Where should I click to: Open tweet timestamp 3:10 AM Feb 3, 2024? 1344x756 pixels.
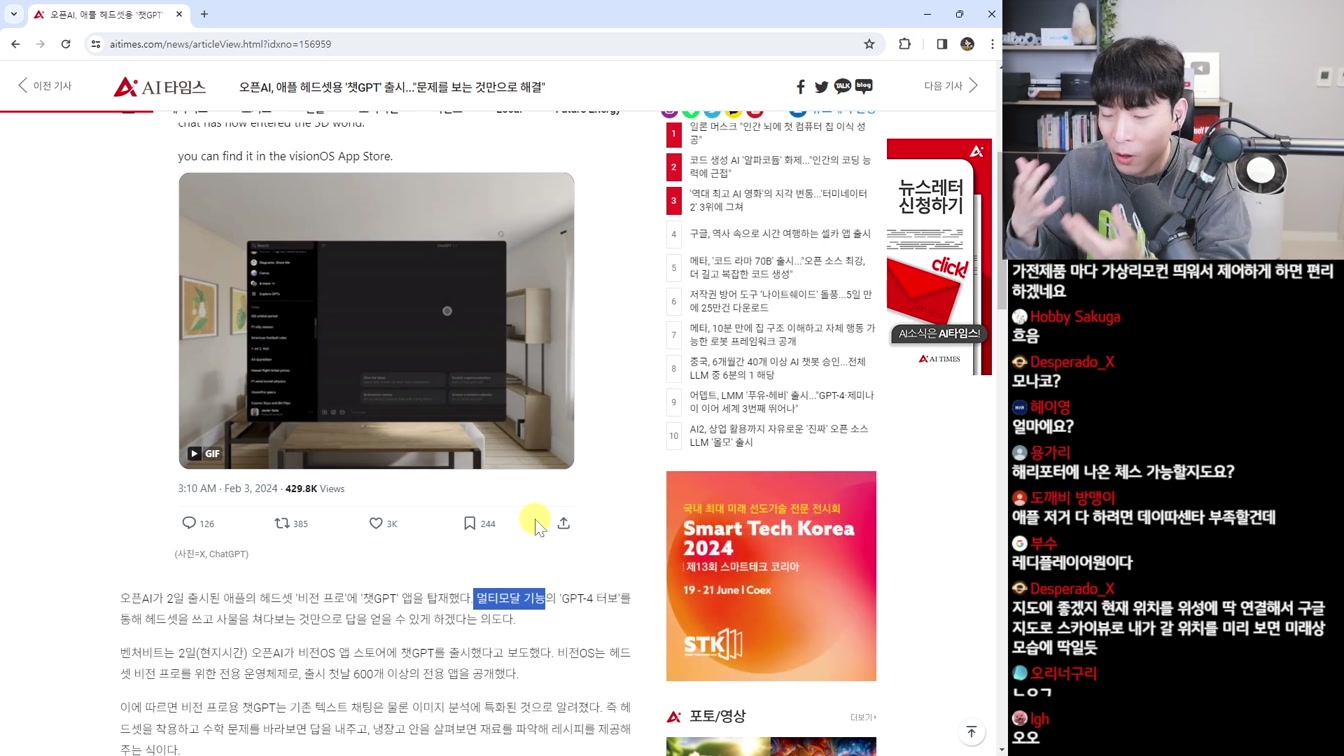[228, 489]
